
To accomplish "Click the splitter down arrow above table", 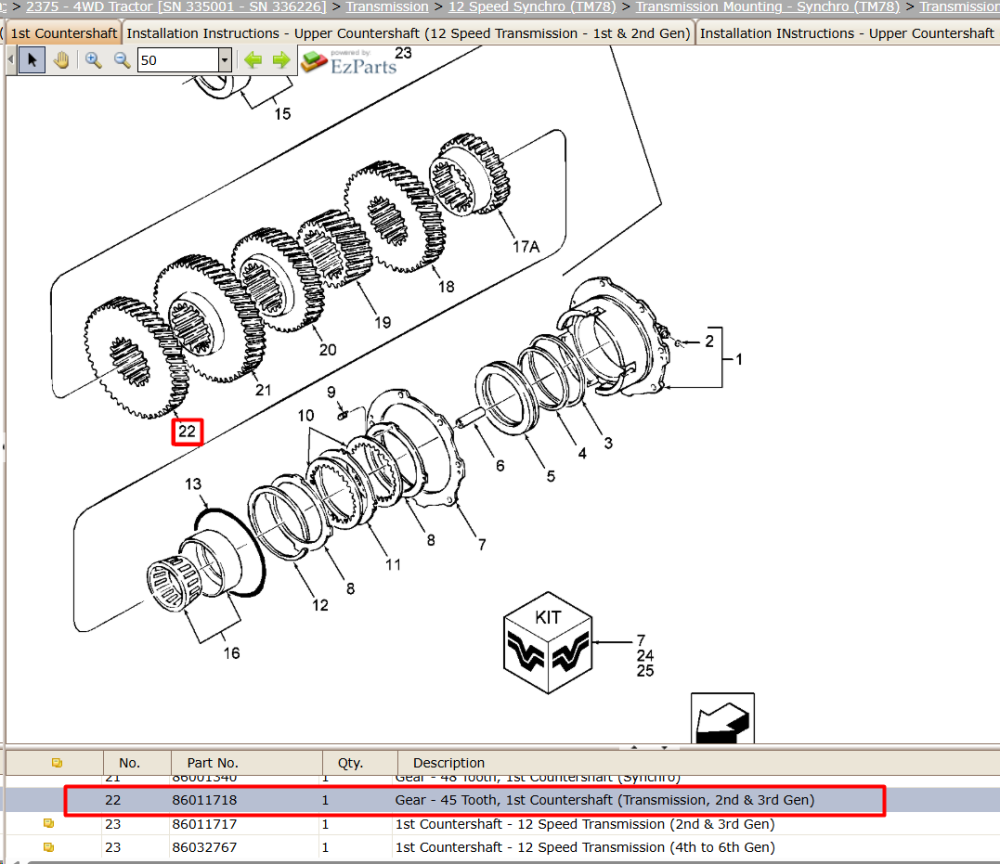I will 665,747.
